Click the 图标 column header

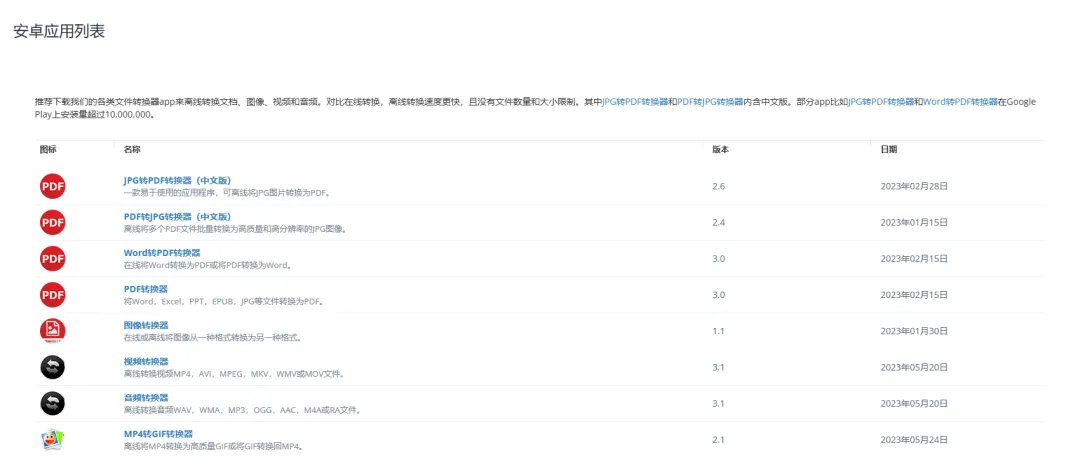click(x=48, y=150)
